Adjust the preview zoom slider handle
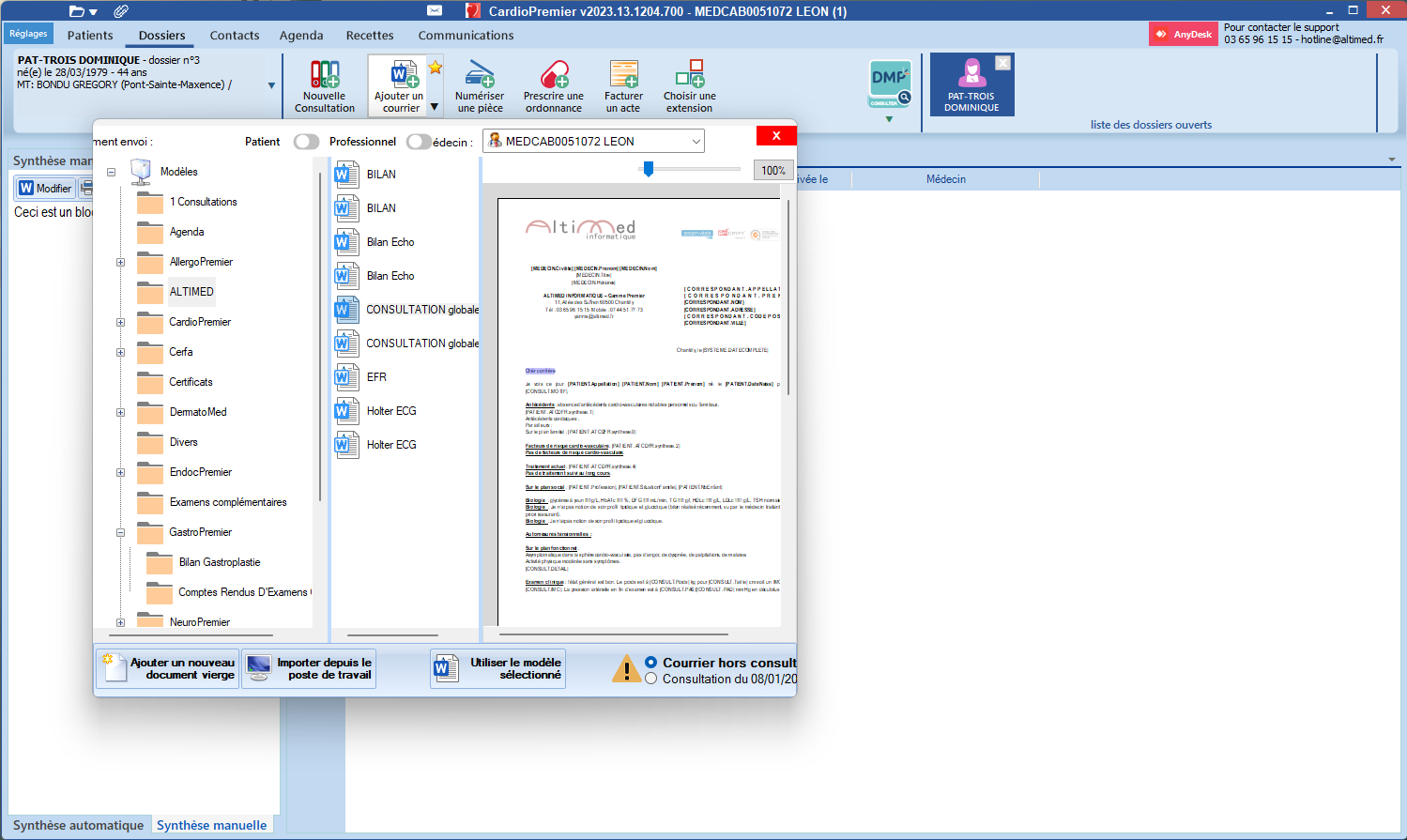The height and width of the screenshot is (840, 1407). pyautogui.click(x=648, y=169)
